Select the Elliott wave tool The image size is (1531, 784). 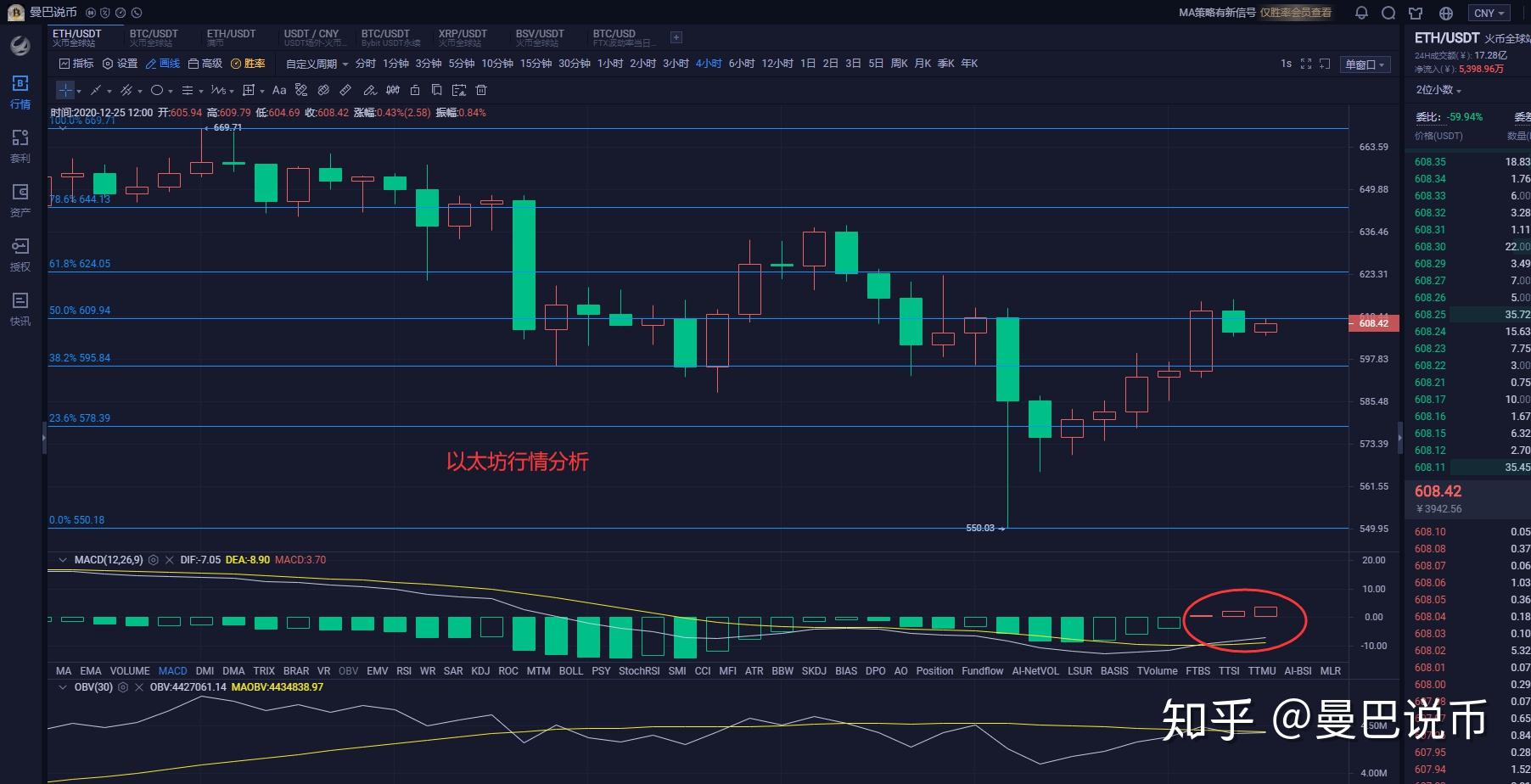[218, 90]
